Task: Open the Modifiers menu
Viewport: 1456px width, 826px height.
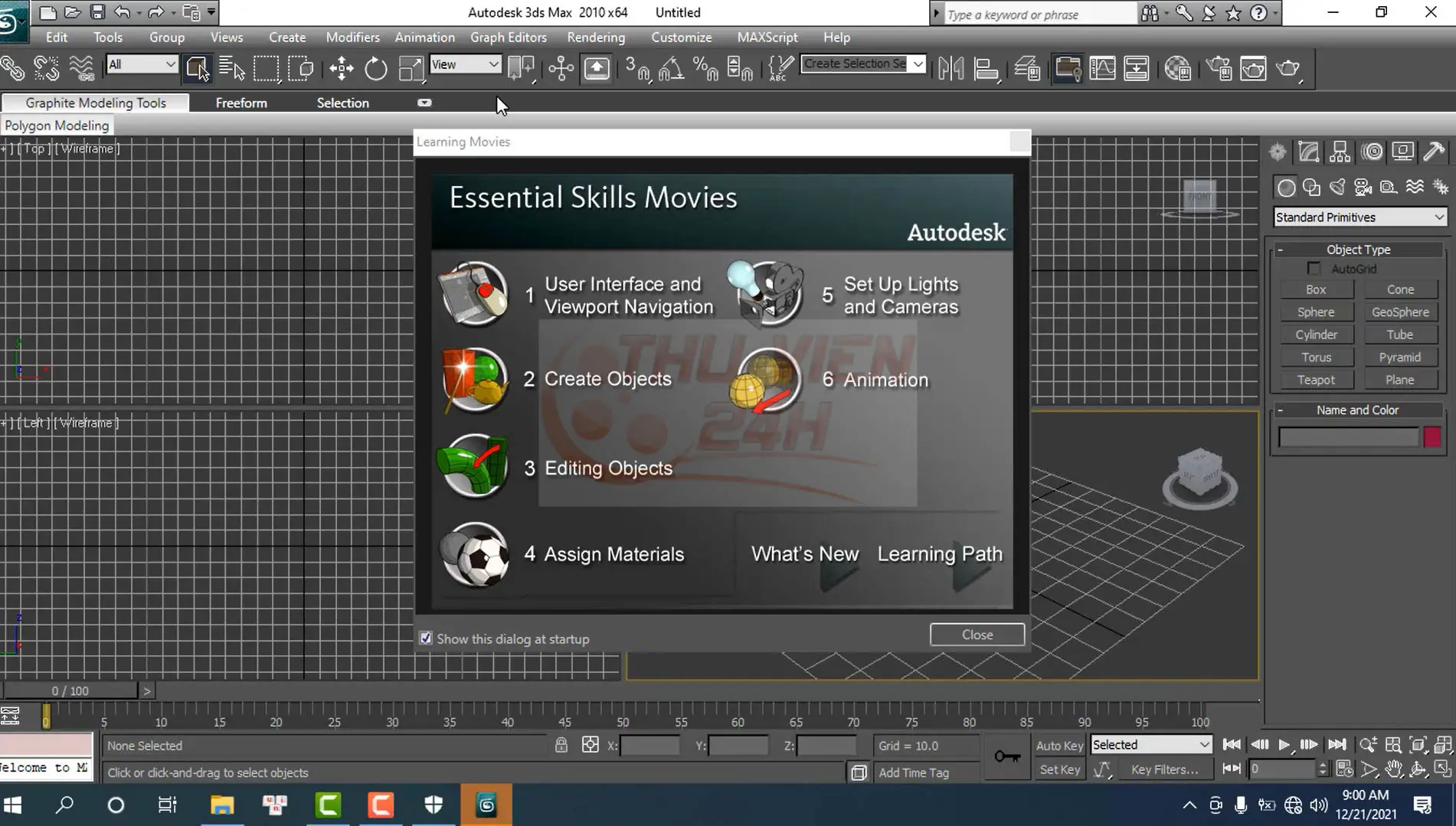Action: pyautogui.click(x=352, y=37)
